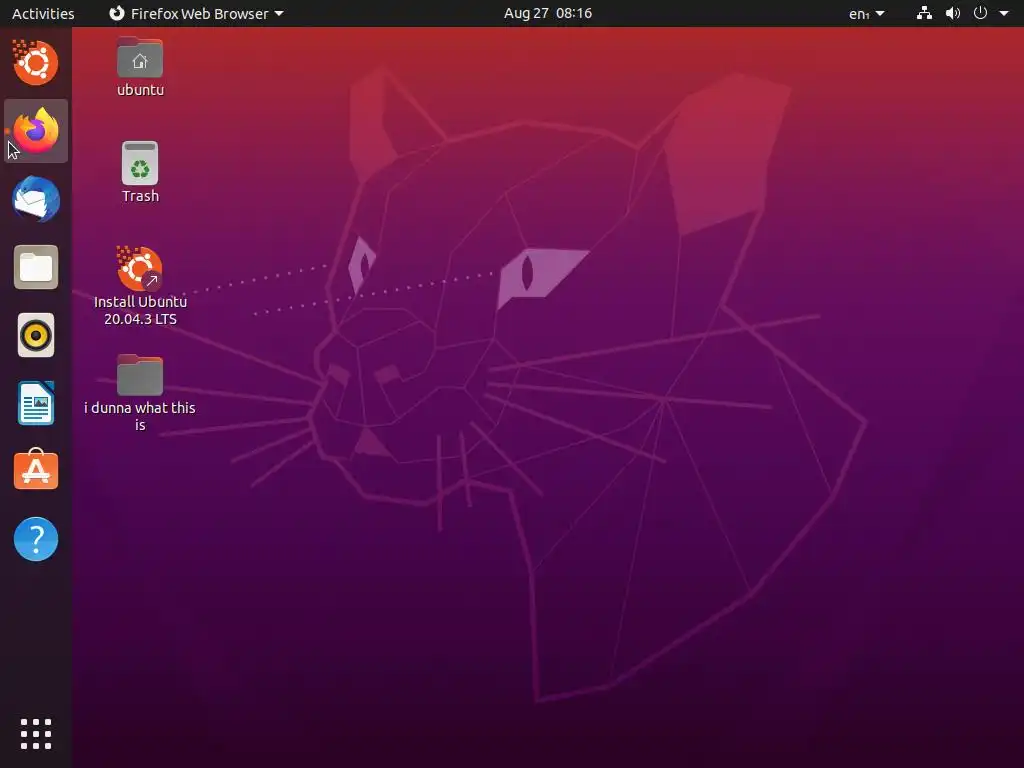Expand the system menu arrow
Viewport: 1024px width, 768px height.
click(1004, 13)
